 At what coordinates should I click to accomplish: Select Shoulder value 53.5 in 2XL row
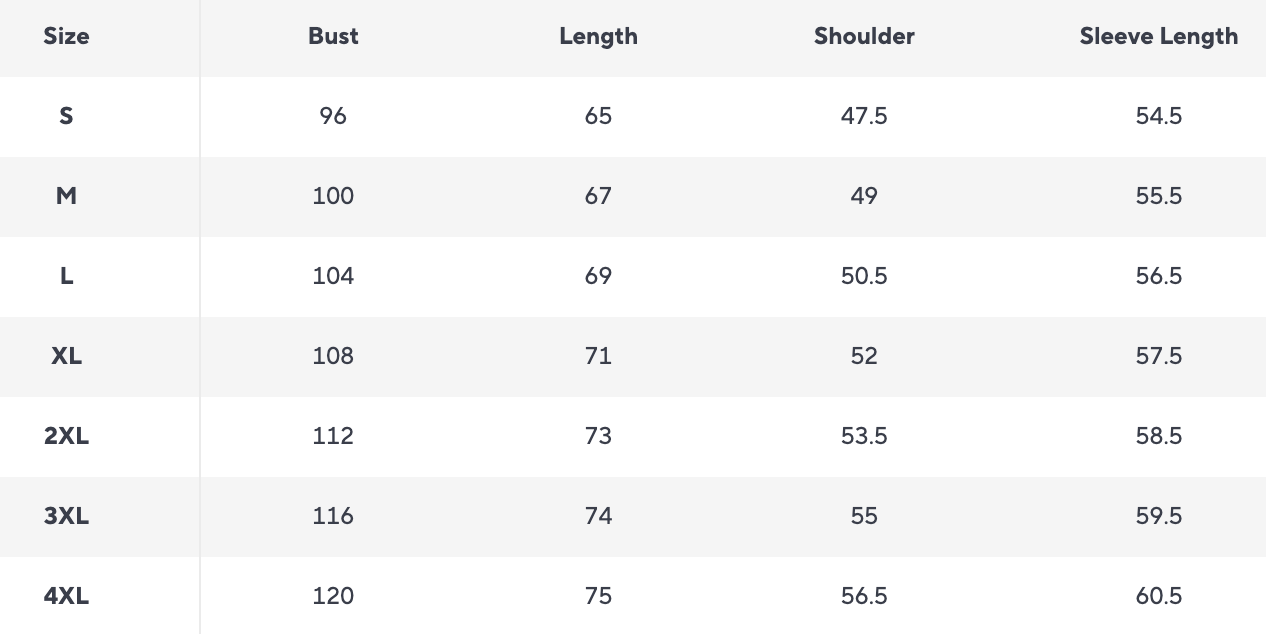pyautogui.click(x=864, y=436)
